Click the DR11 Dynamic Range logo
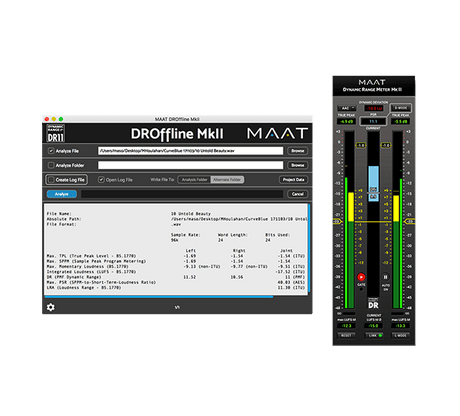Viewport: 460px width, 416px height. [x=56, y=133]
